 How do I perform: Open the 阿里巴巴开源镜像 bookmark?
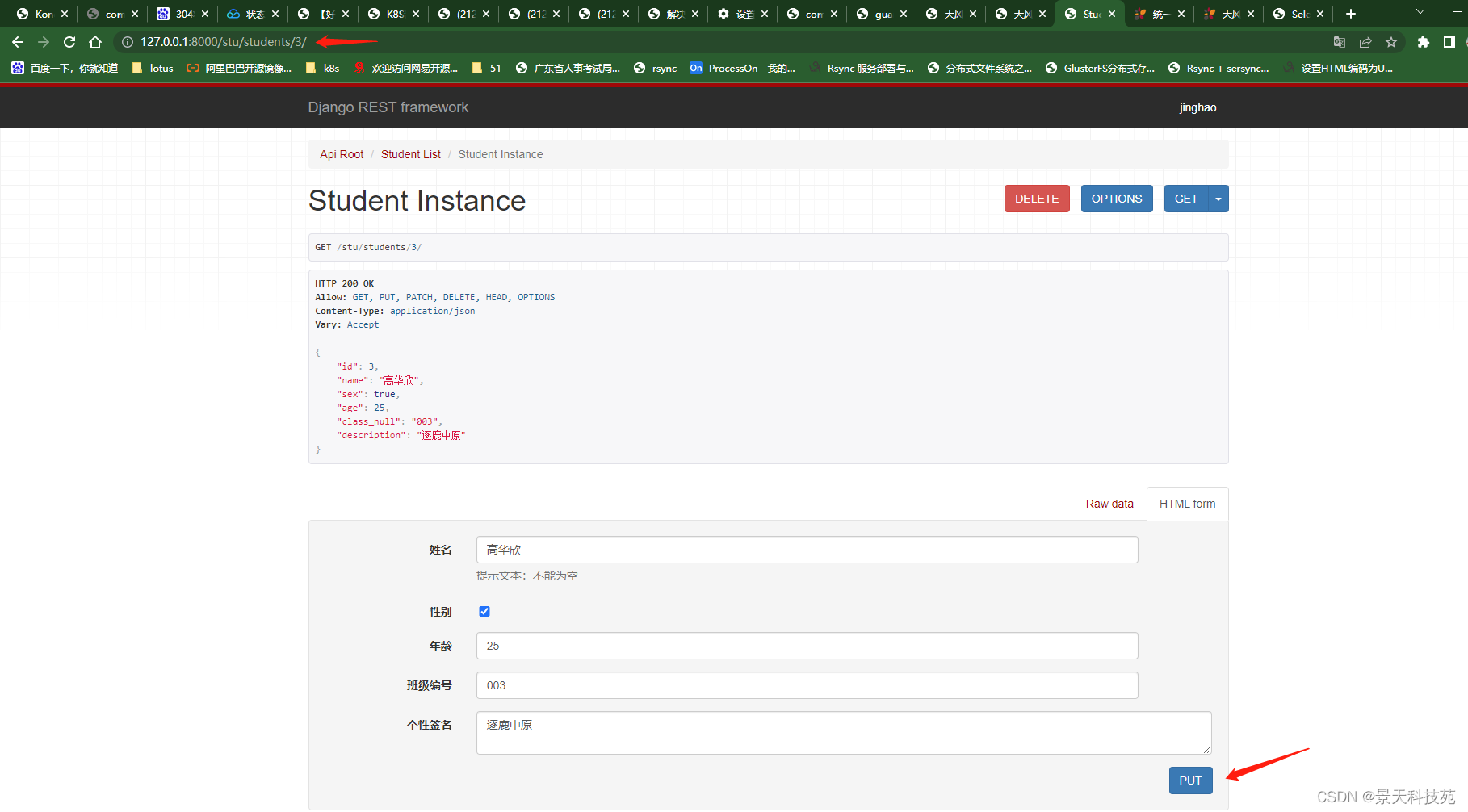click(239, 69)
